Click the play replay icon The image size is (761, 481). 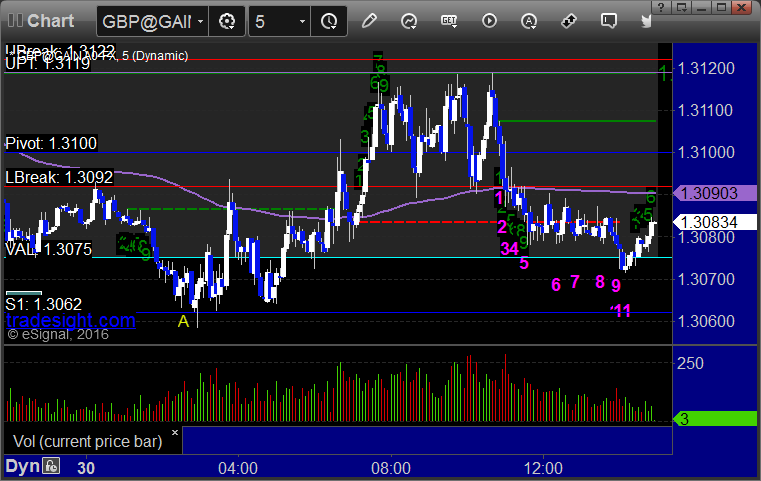[489, 21]
